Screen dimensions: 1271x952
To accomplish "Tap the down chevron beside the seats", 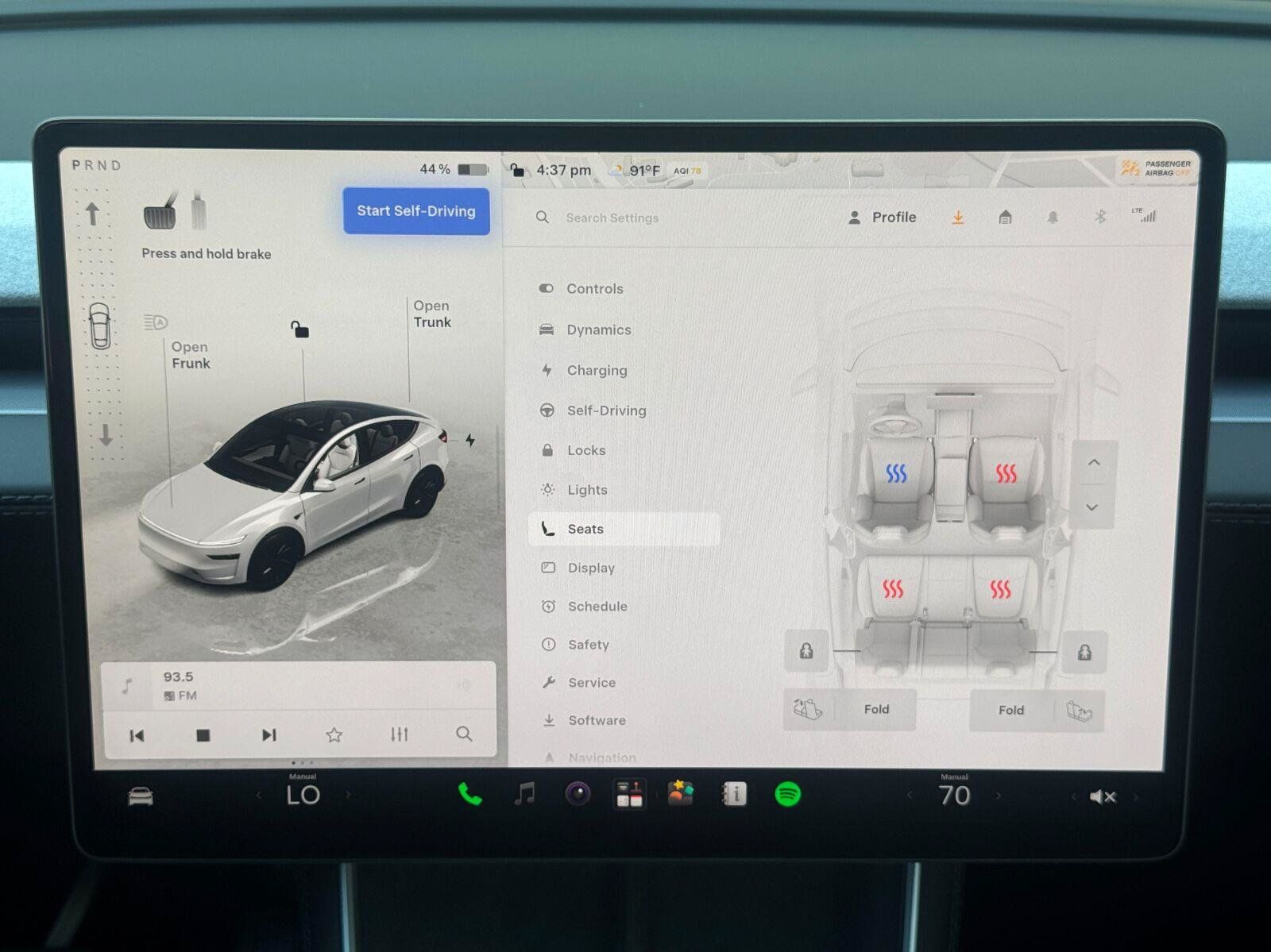I will [1092, 507].
